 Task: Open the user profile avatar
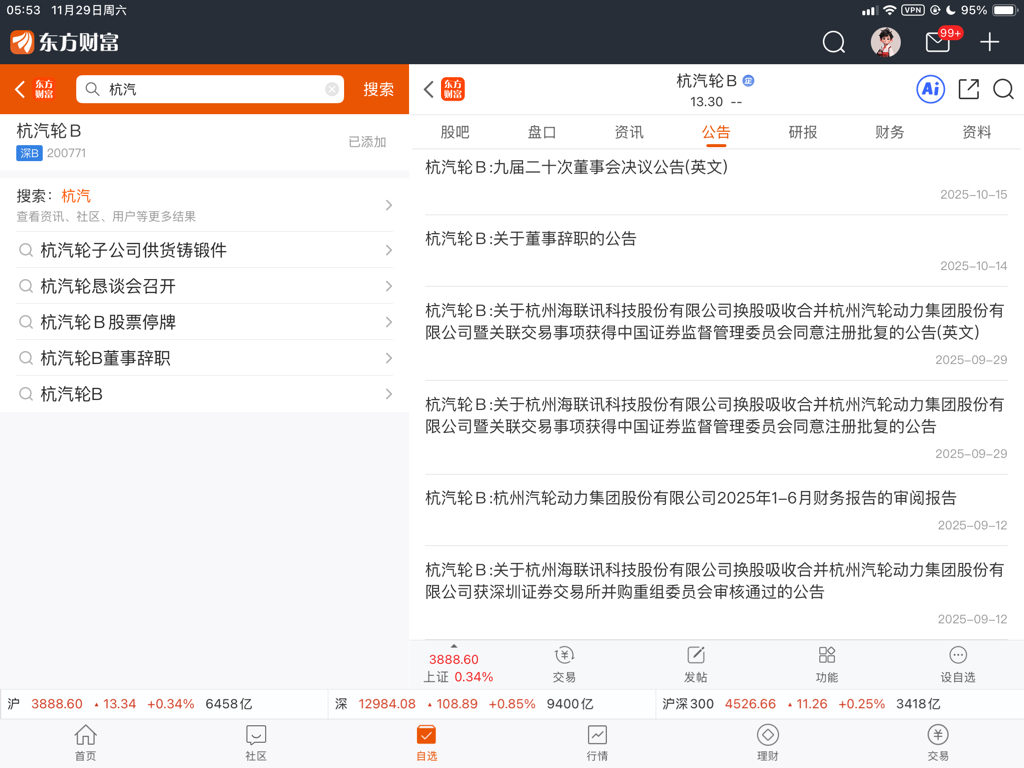coord(886,42)
